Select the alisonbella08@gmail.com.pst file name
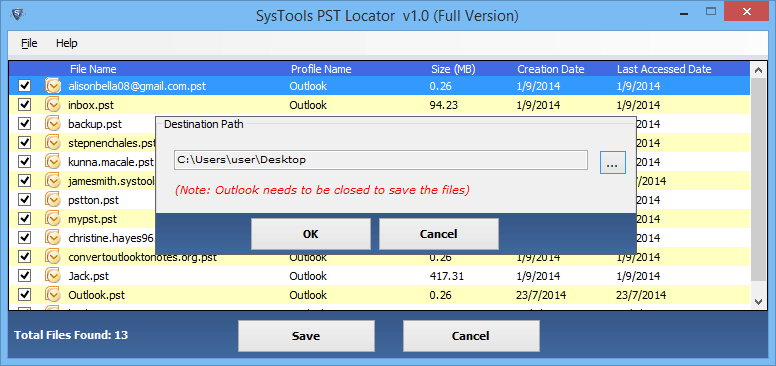Screen dimensions: 776x366 [137, 86]
